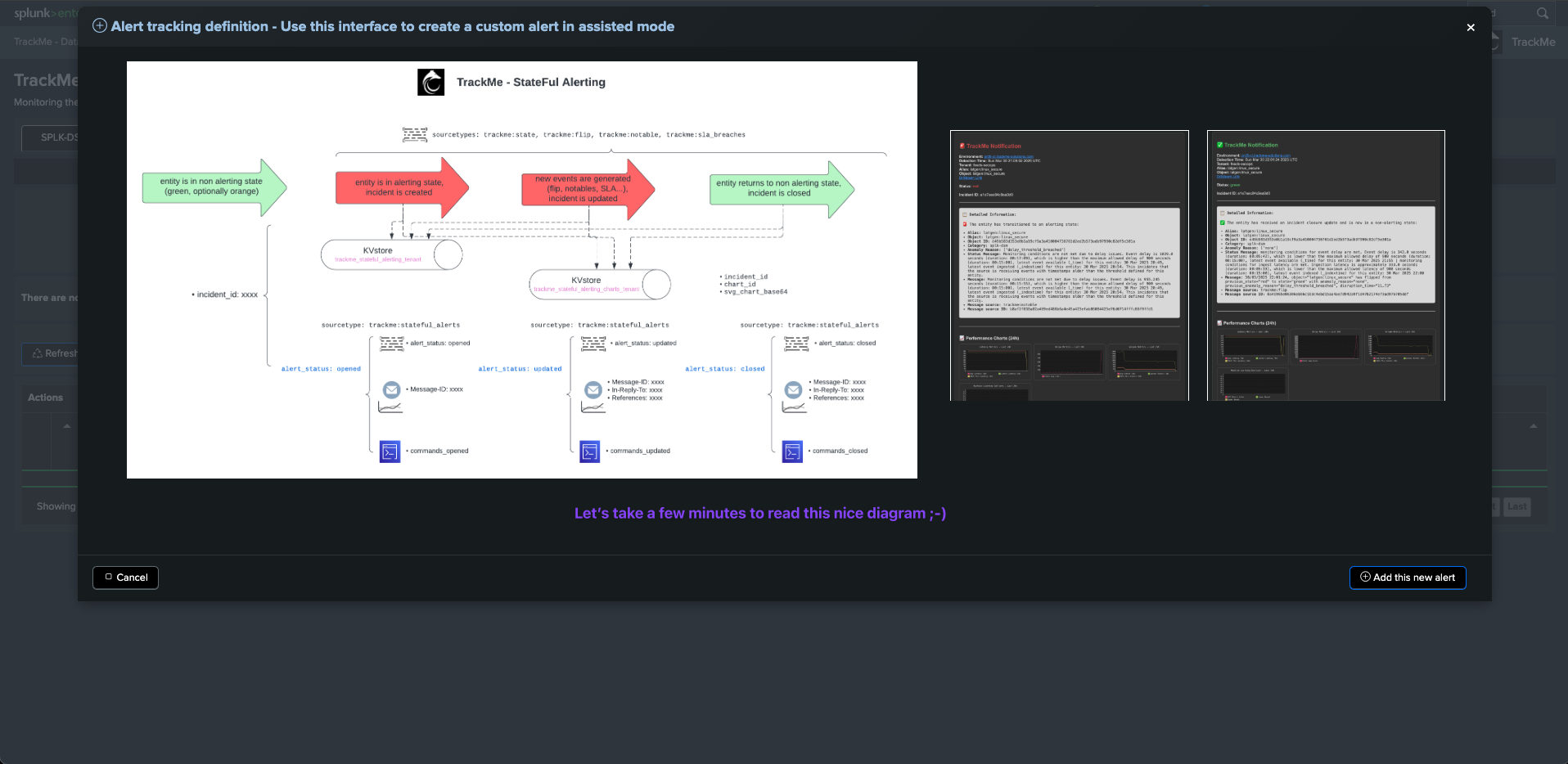Close the Alert tracking definition dialog

click(1471, 27)
